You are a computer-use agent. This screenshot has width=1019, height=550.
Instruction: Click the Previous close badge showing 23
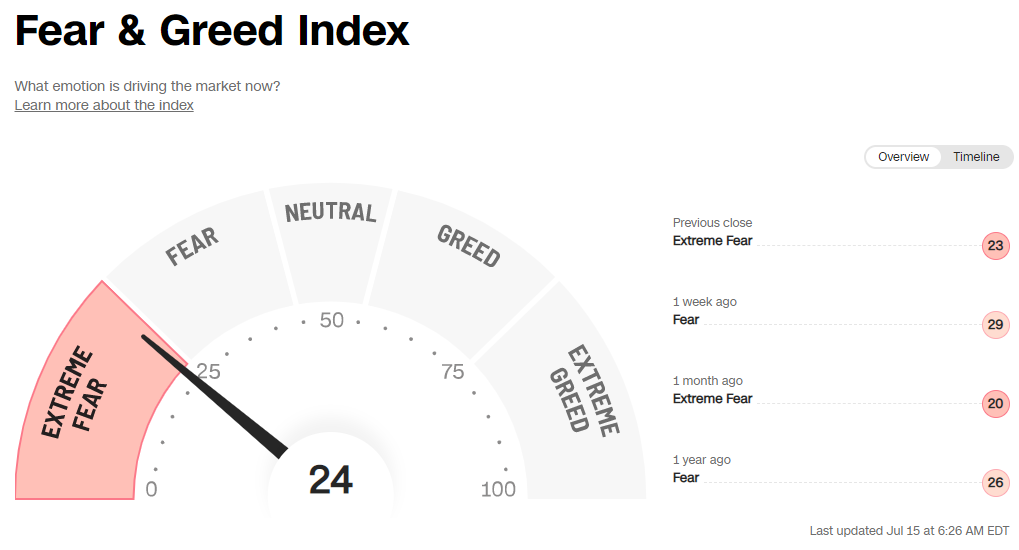coord(995,246)
